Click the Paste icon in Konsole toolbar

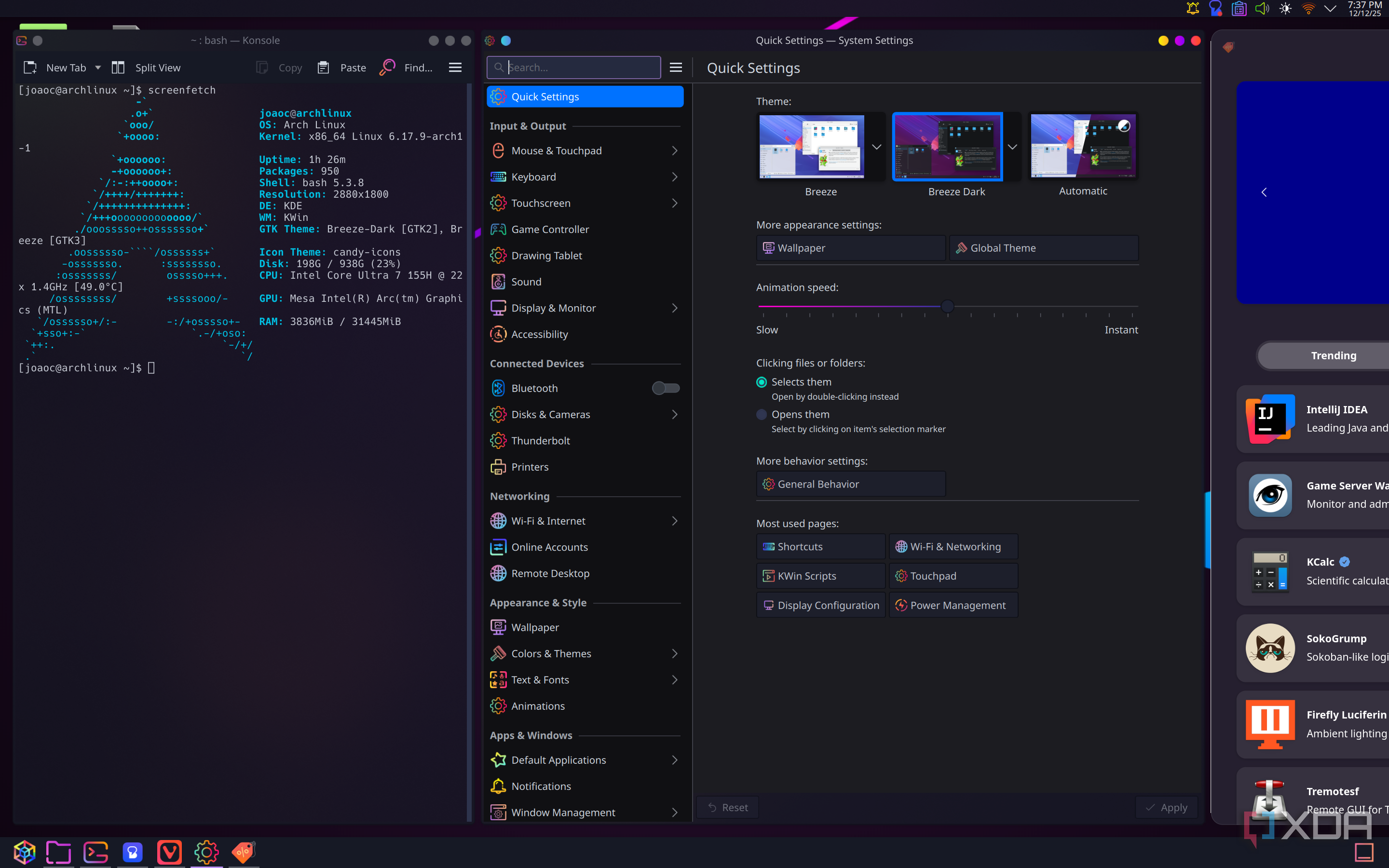(323, 68)
